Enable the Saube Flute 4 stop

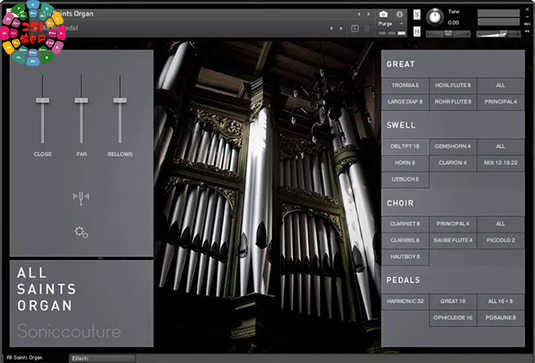453,240
